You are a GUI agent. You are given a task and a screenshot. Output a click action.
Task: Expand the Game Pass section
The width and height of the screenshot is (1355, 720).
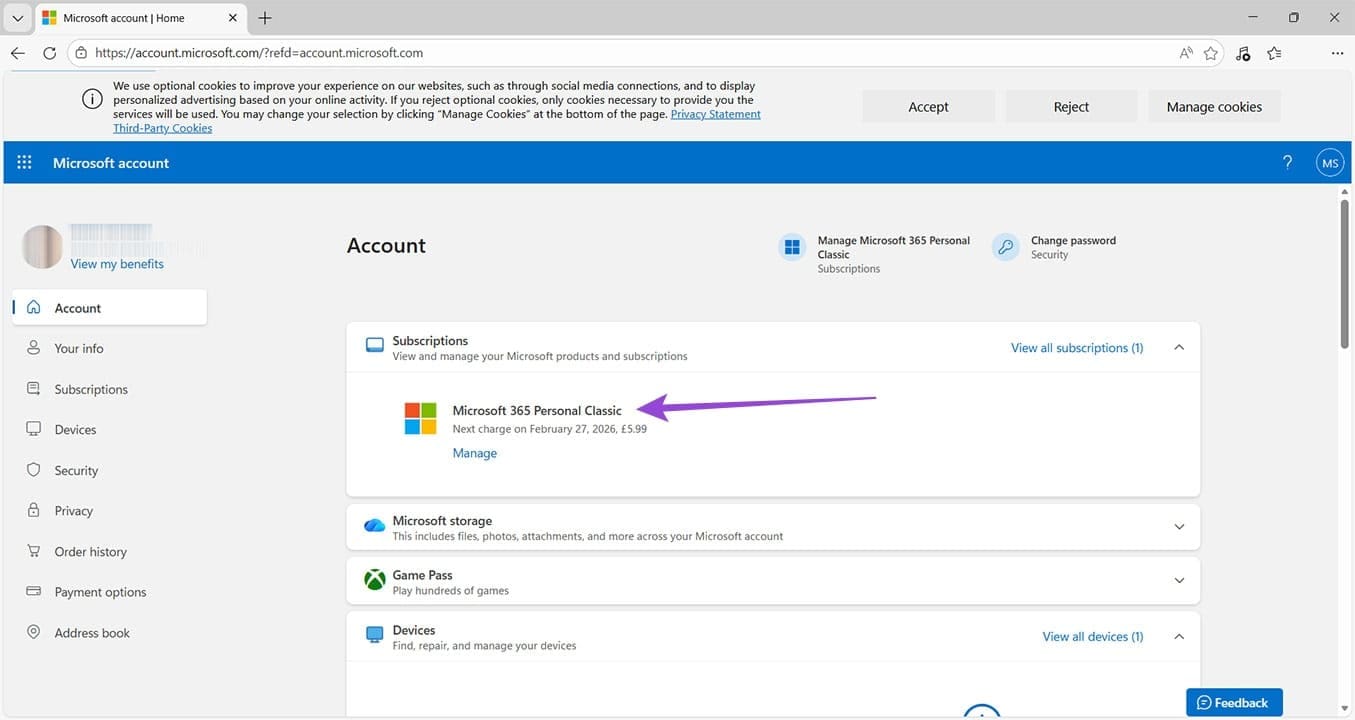coord(1178,580)
